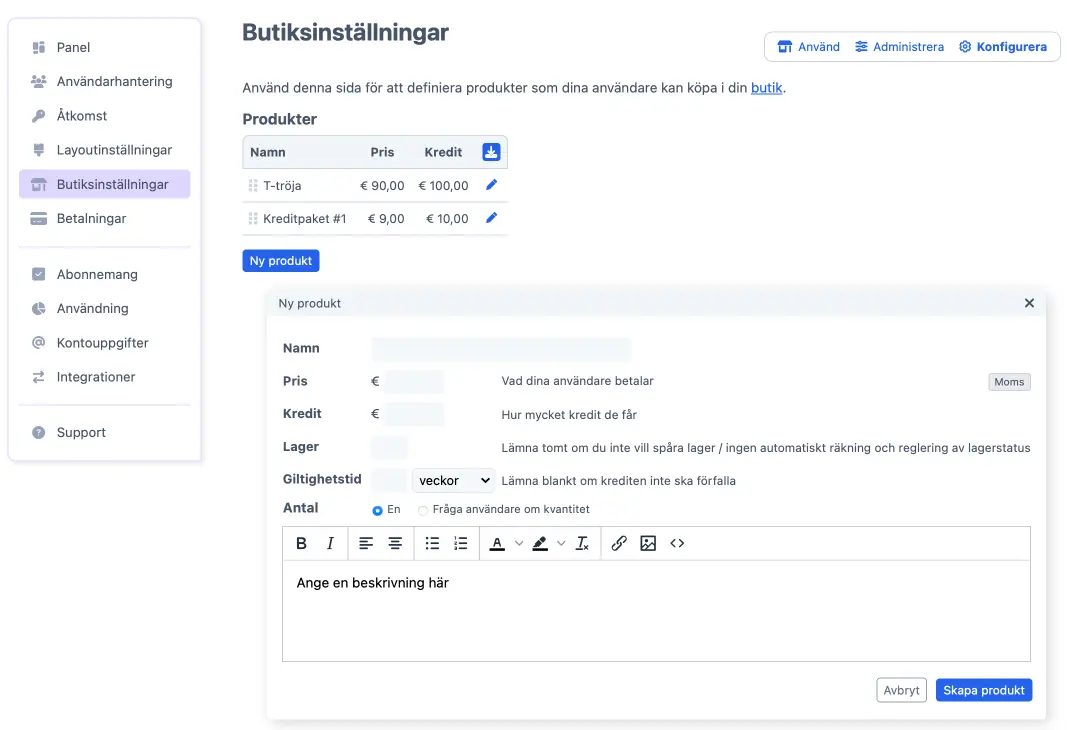Viewport: 1067px width, 730px height.
Task: Open the Använd view
Action: click(x=808, y=47)
